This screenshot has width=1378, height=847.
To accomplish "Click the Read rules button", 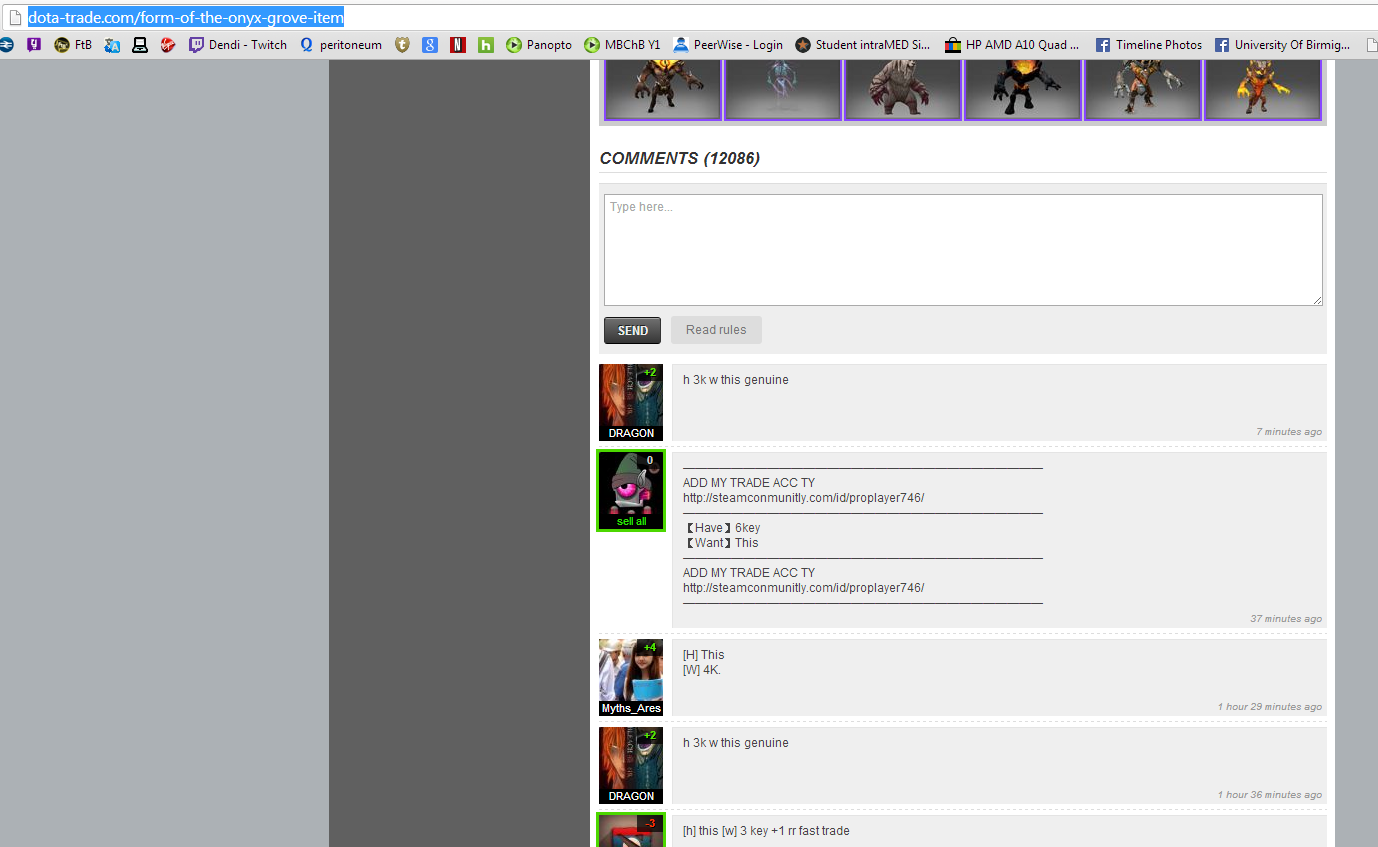I will pyautogui.click(x=716, y=330).
